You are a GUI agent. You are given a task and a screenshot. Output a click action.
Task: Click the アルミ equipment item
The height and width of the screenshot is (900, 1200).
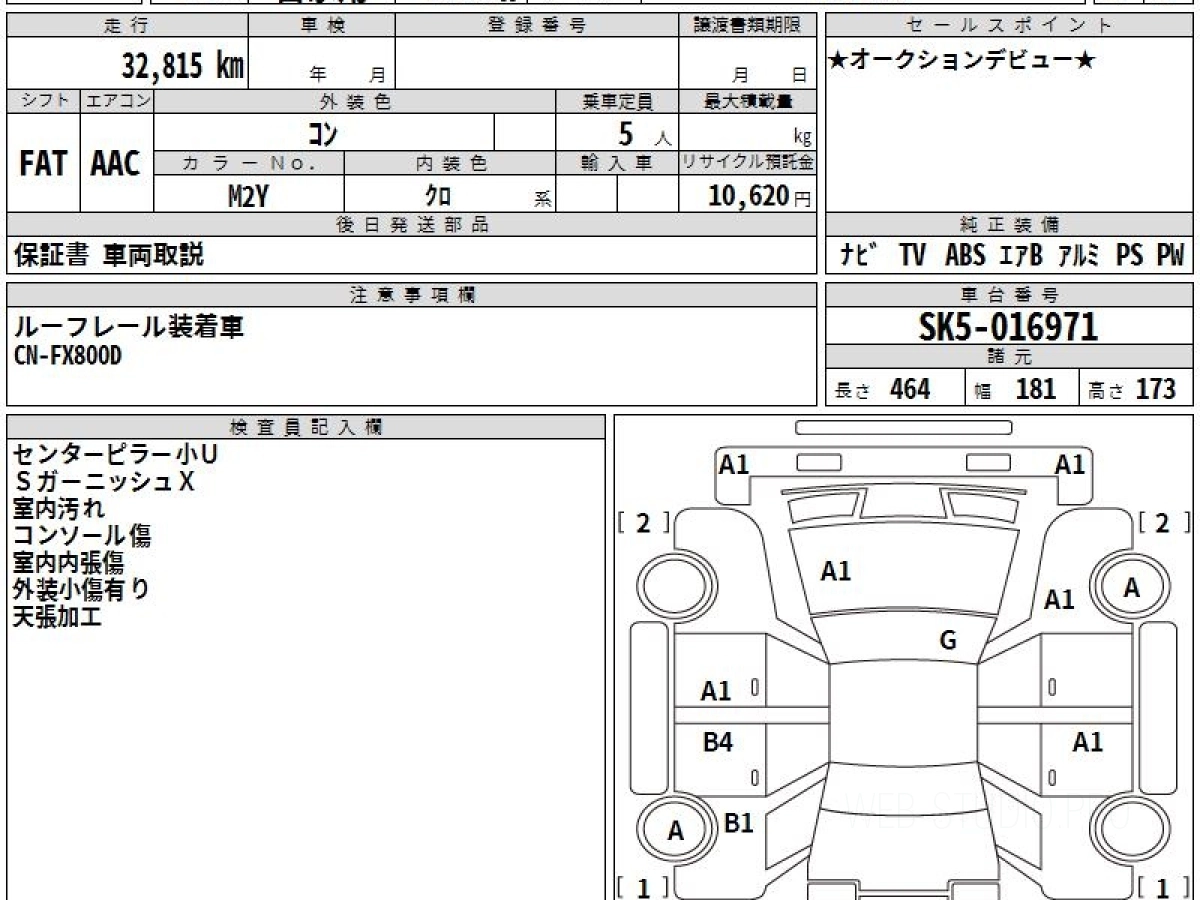pyautogui.click(x=1078, y=256)
